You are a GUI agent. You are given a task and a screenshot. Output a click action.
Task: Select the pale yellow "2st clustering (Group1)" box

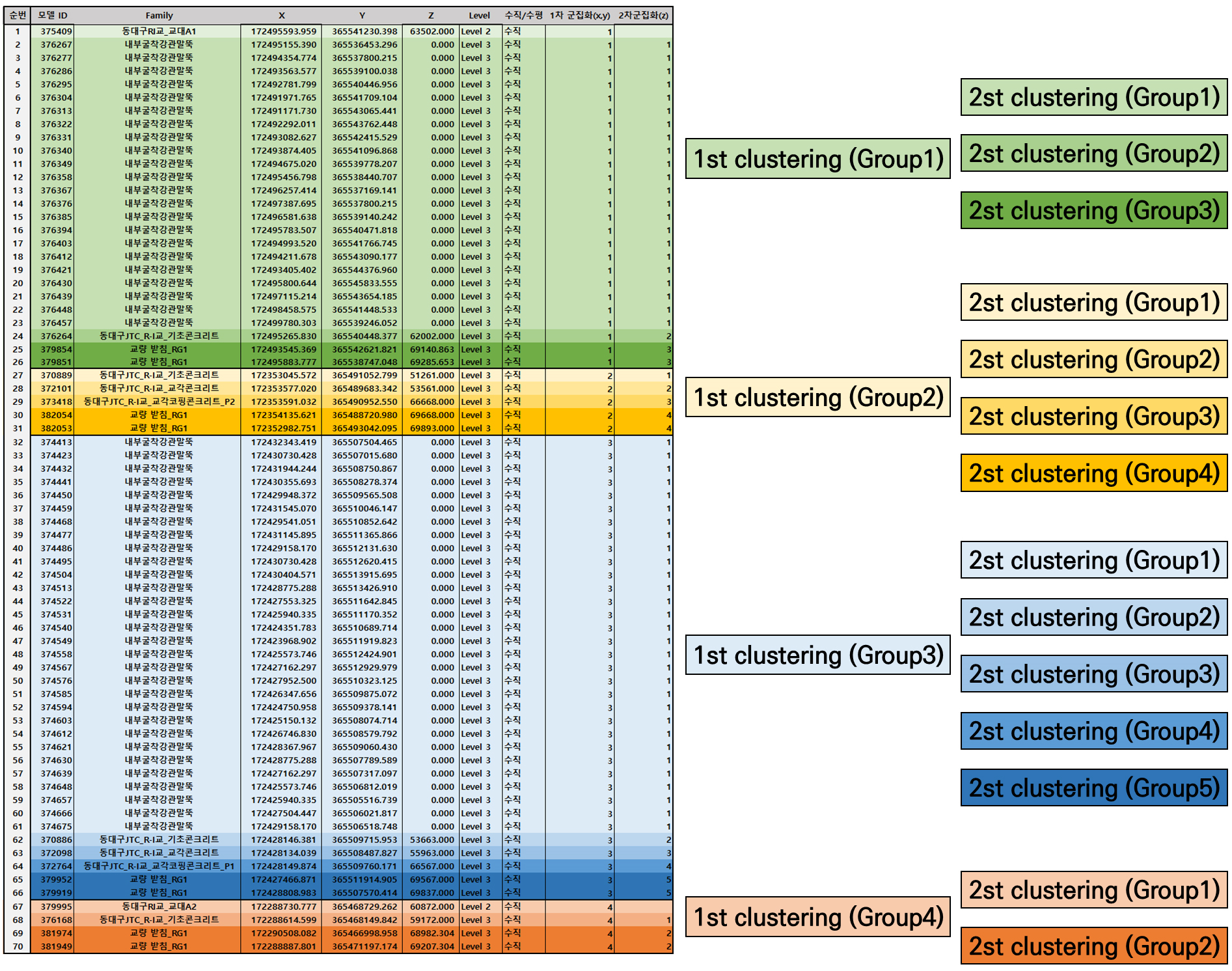[1094, 303]
